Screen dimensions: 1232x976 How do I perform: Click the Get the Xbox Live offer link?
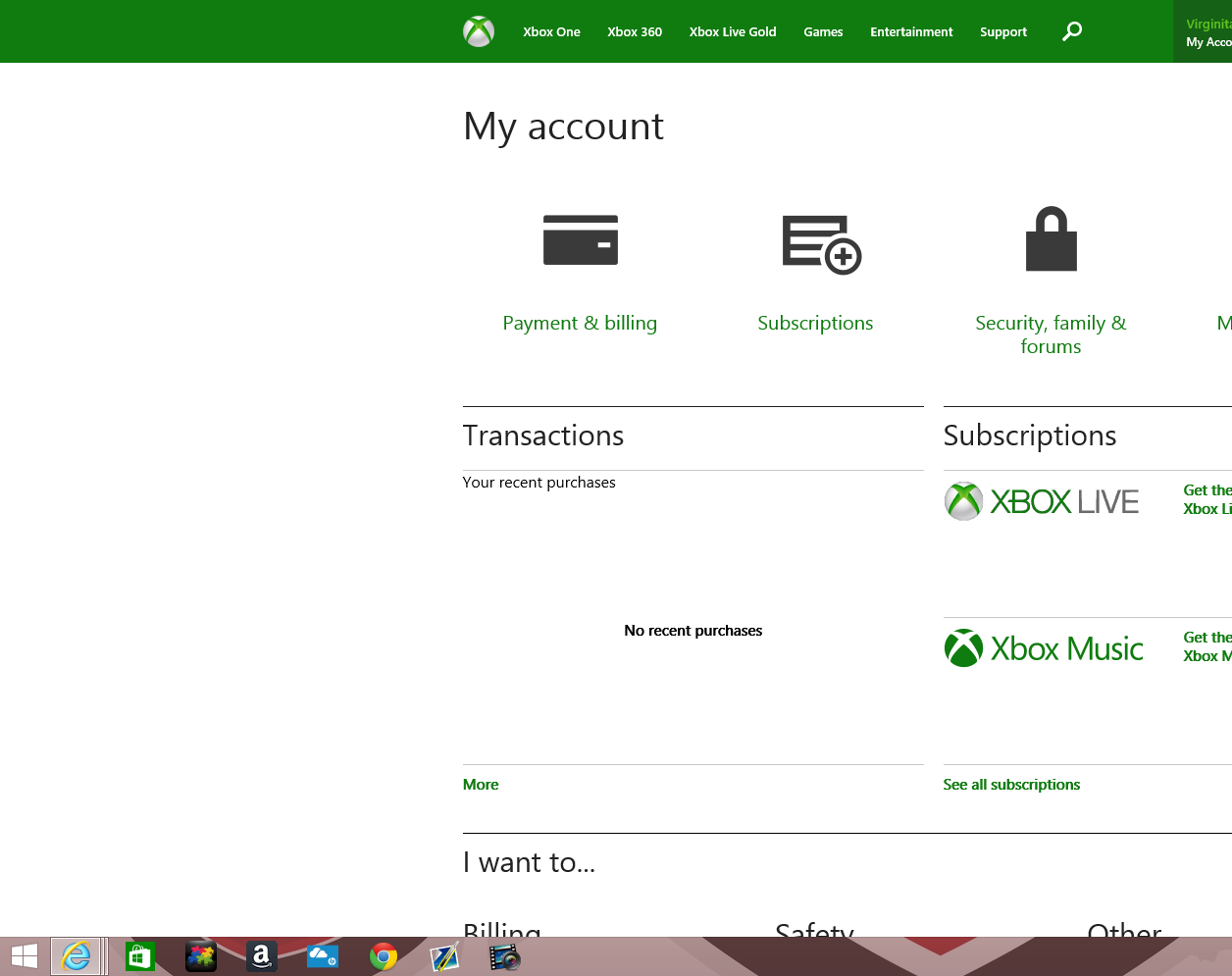(1207, 499)
